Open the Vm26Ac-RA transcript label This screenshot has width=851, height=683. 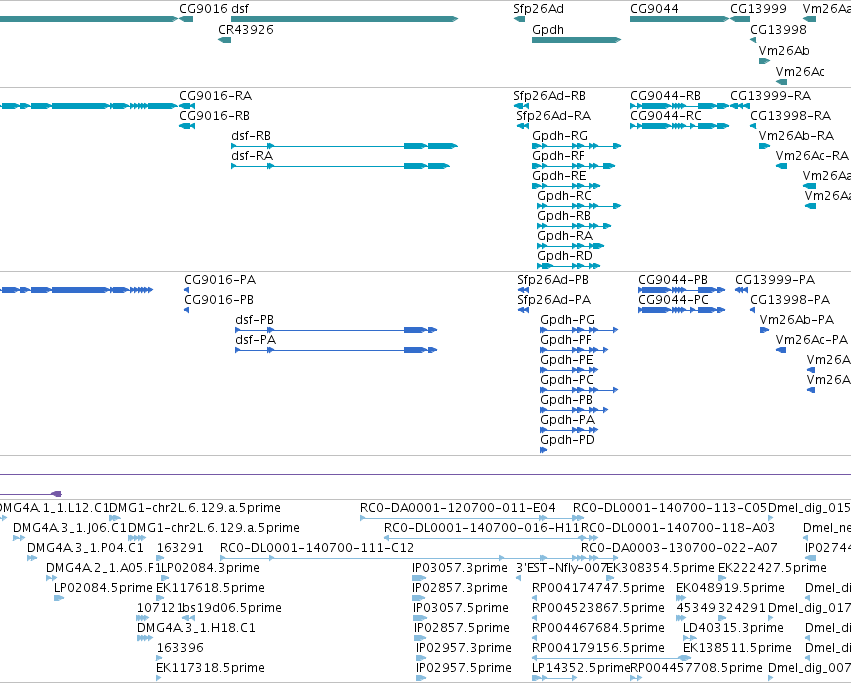point(812,156)
